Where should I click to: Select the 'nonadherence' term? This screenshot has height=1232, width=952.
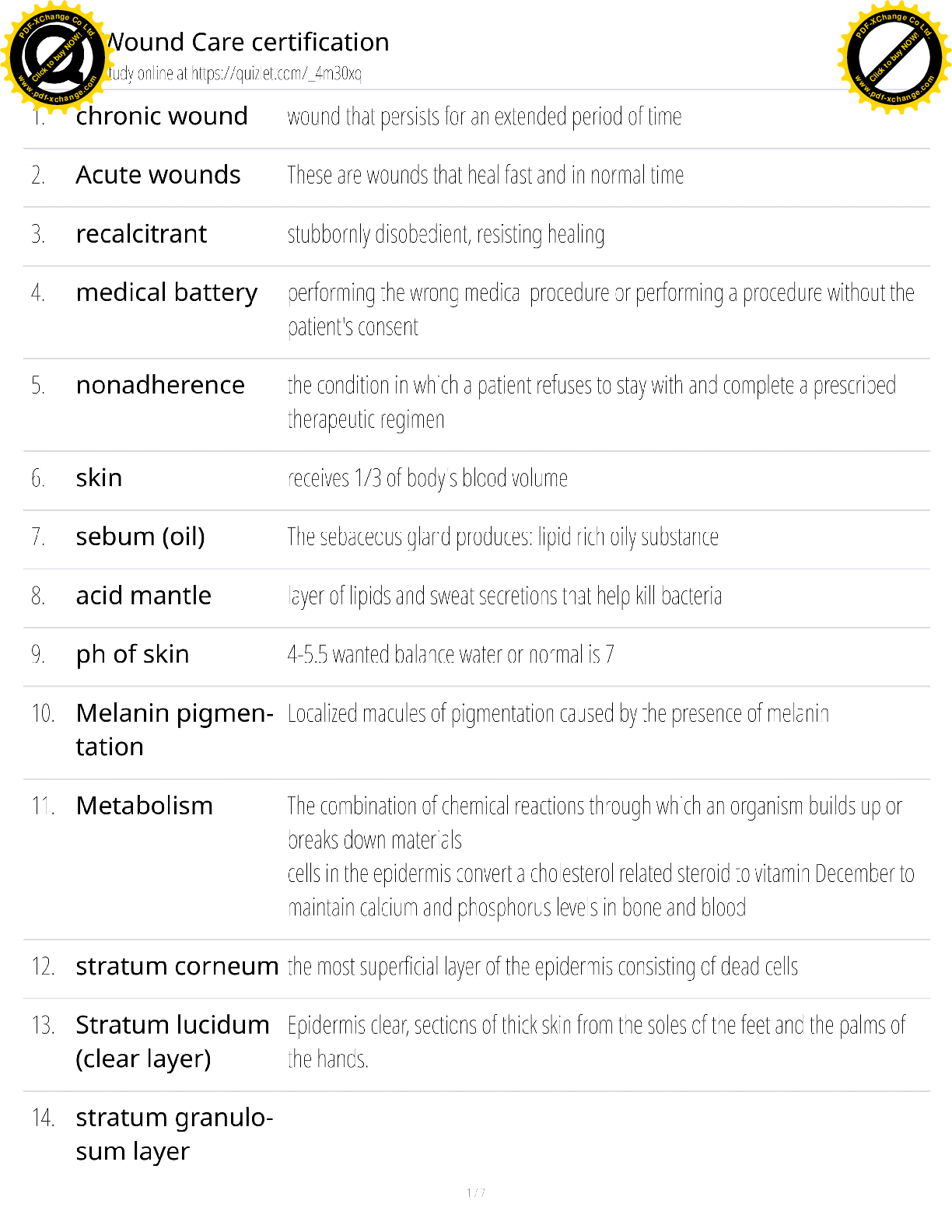tap(160, 385)
